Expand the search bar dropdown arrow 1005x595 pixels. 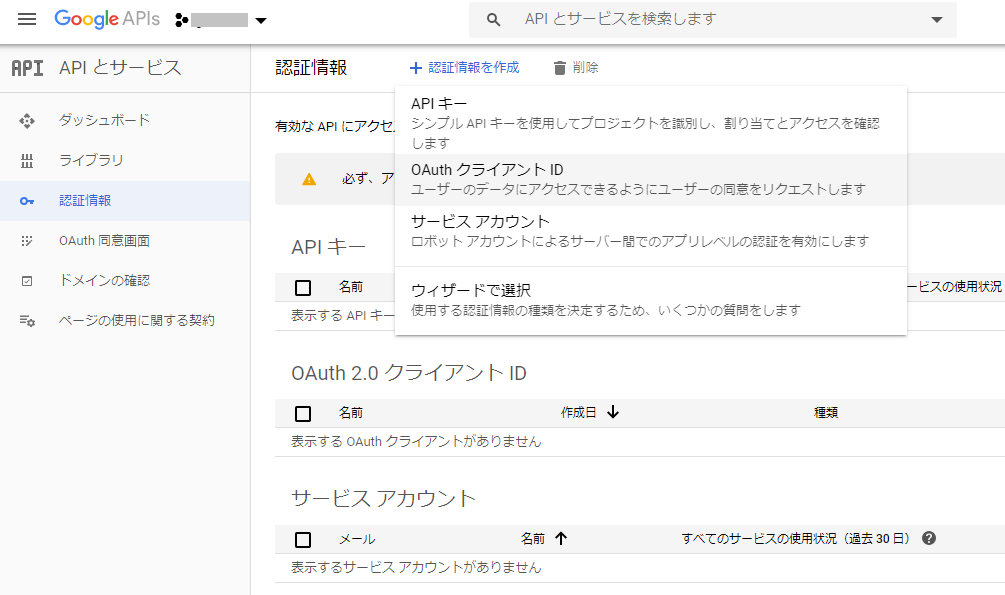[x=936, y=20]
